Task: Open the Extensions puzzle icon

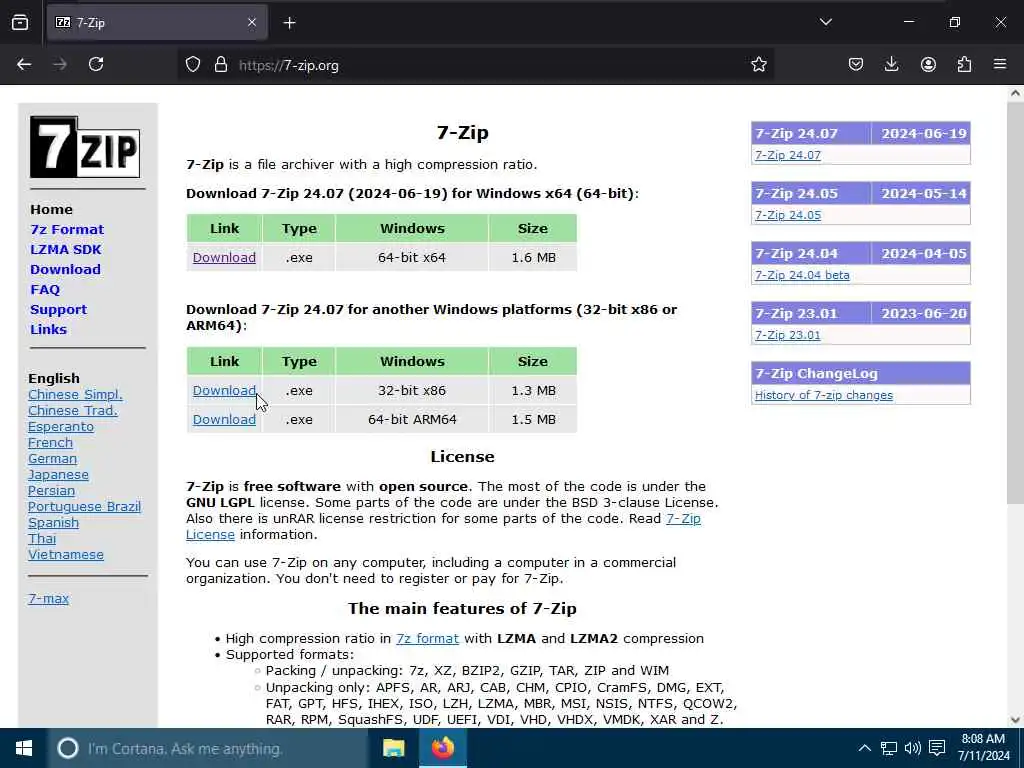Action: click(964, 65)
